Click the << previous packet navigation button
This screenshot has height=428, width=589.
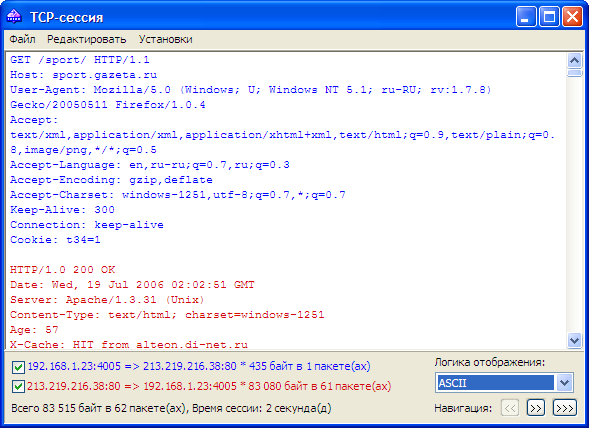pyautogui.click(x=510, y=408)
